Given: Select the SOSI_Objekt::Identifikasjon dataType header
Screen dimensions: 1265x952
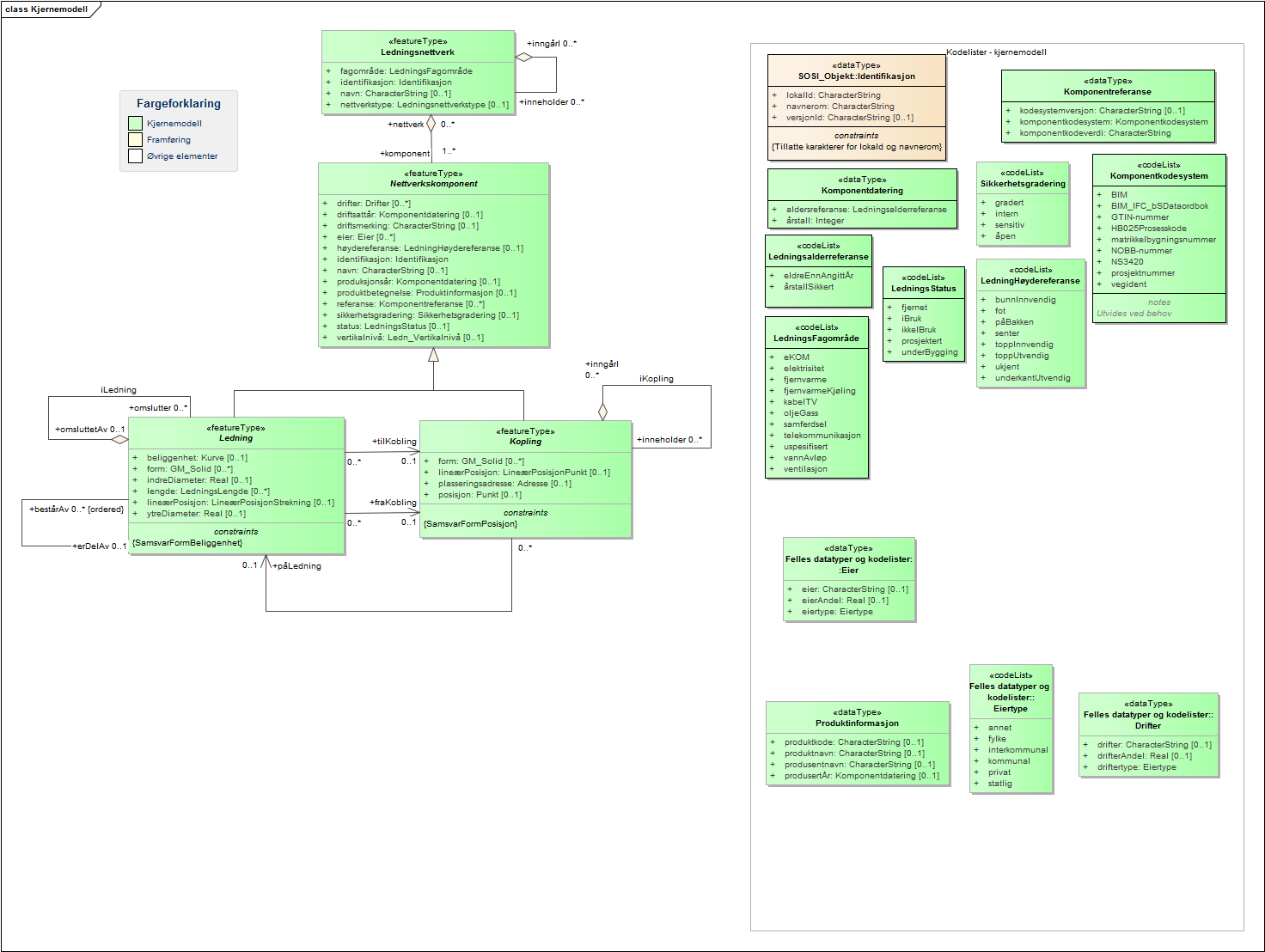Looking at the screenshot, I should [x=857, y=70].
